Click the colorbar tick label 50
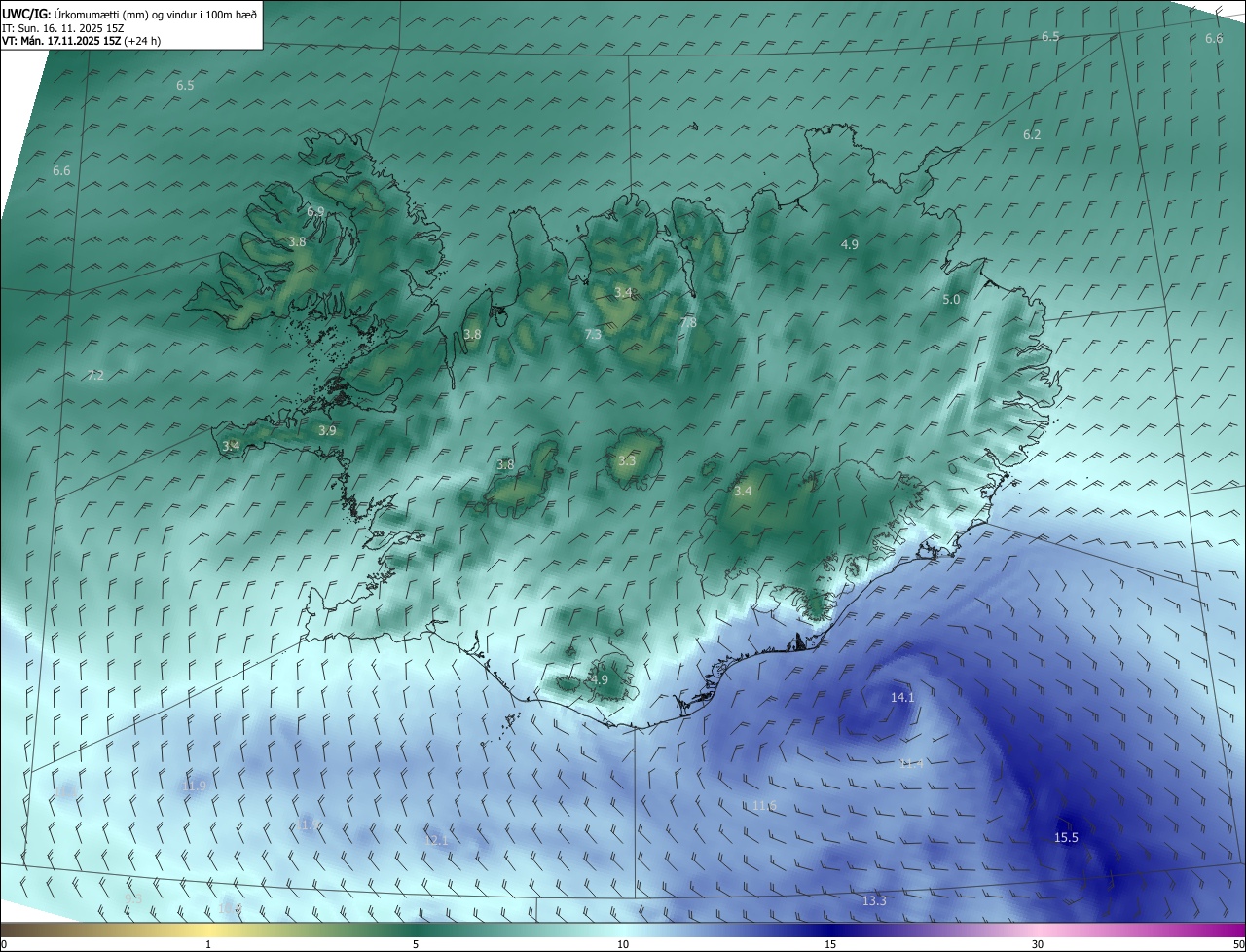The height and width of the screenshot is (952, 1246). [1238, 945]
